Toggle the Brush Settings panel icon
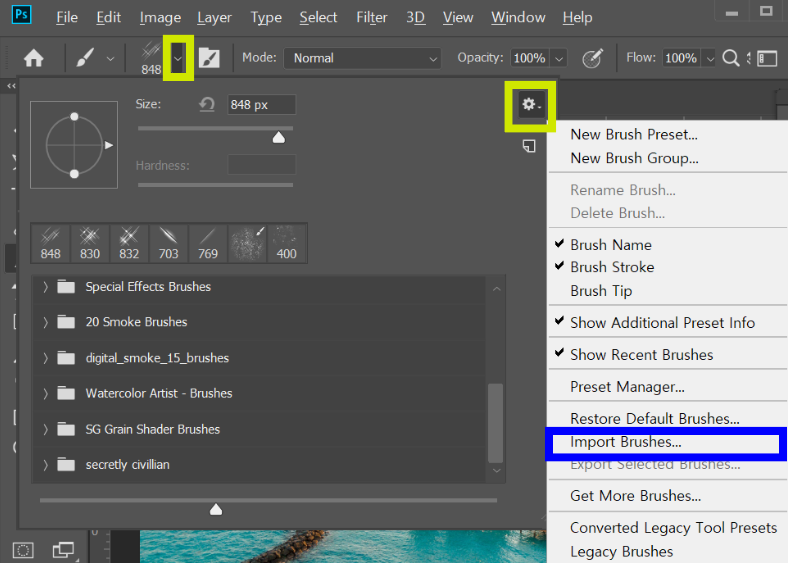Viewport: 788px width, 563px height. [x=209, y=58]
